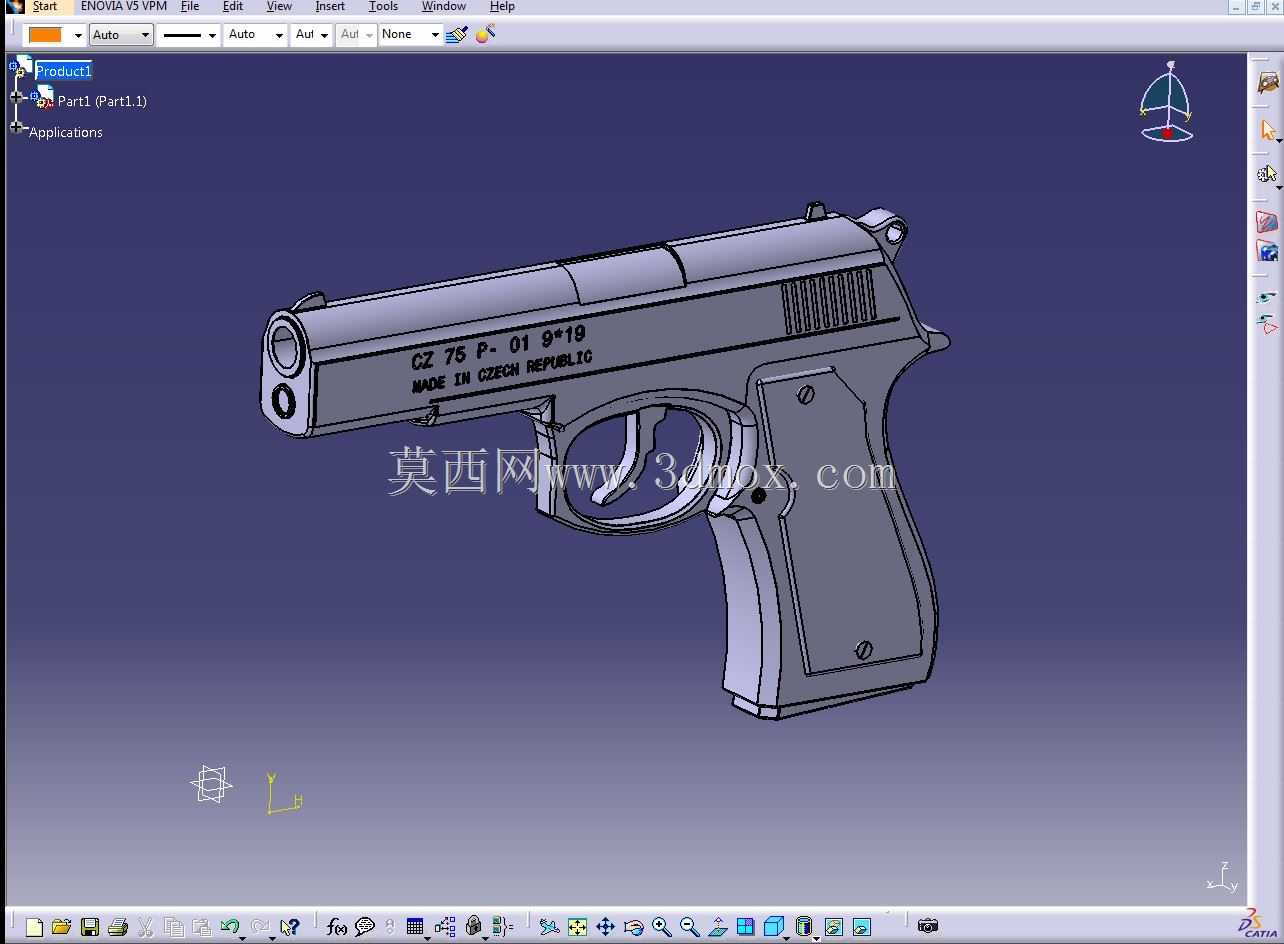Click the Capture camera icon

point(928,926)
